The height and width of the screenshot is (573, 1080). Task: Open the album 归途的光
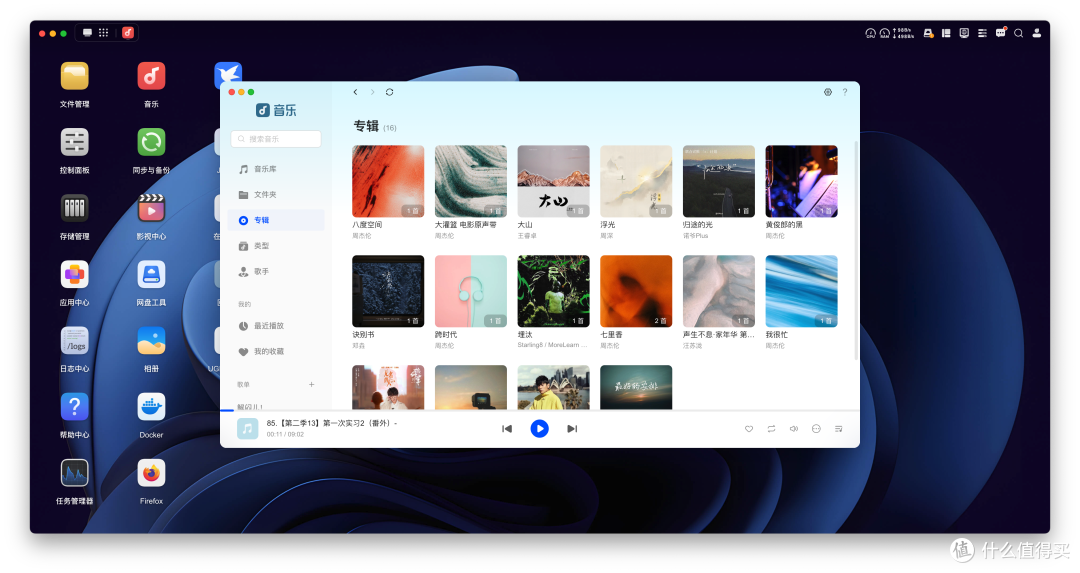[718, 181]
